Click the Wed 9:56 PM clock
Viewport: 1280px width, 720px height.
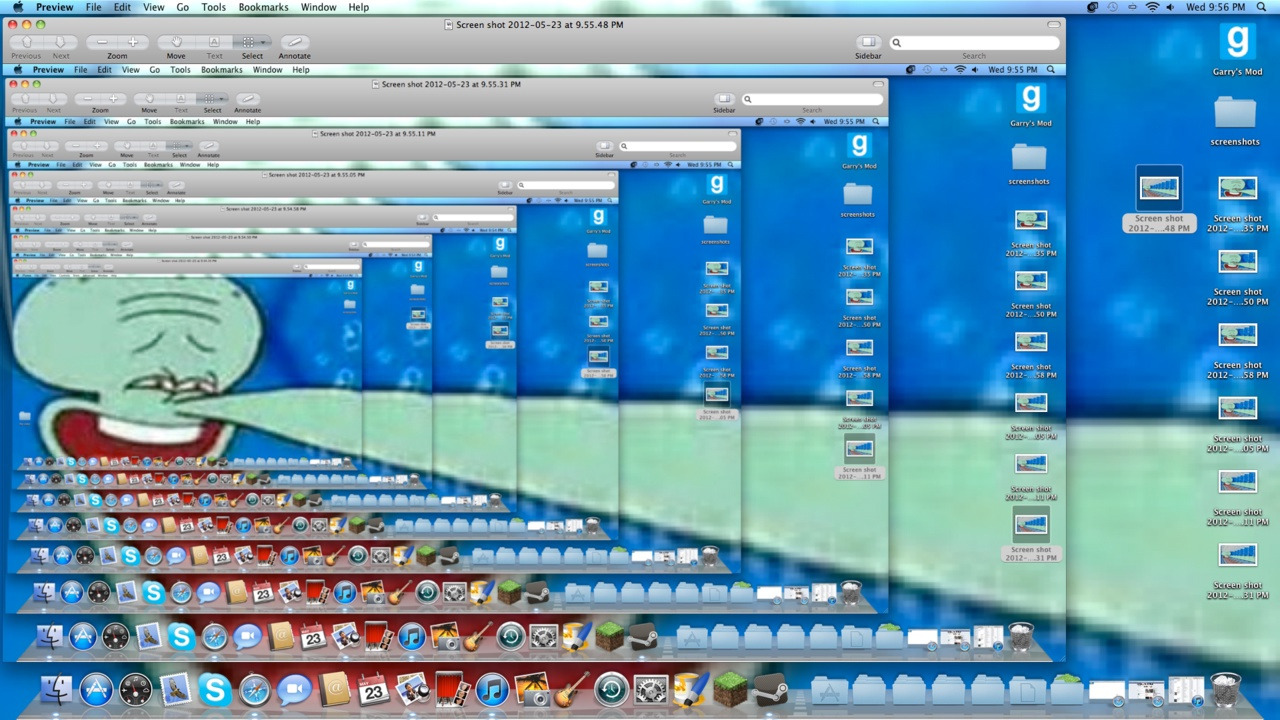pos(1217,7)
